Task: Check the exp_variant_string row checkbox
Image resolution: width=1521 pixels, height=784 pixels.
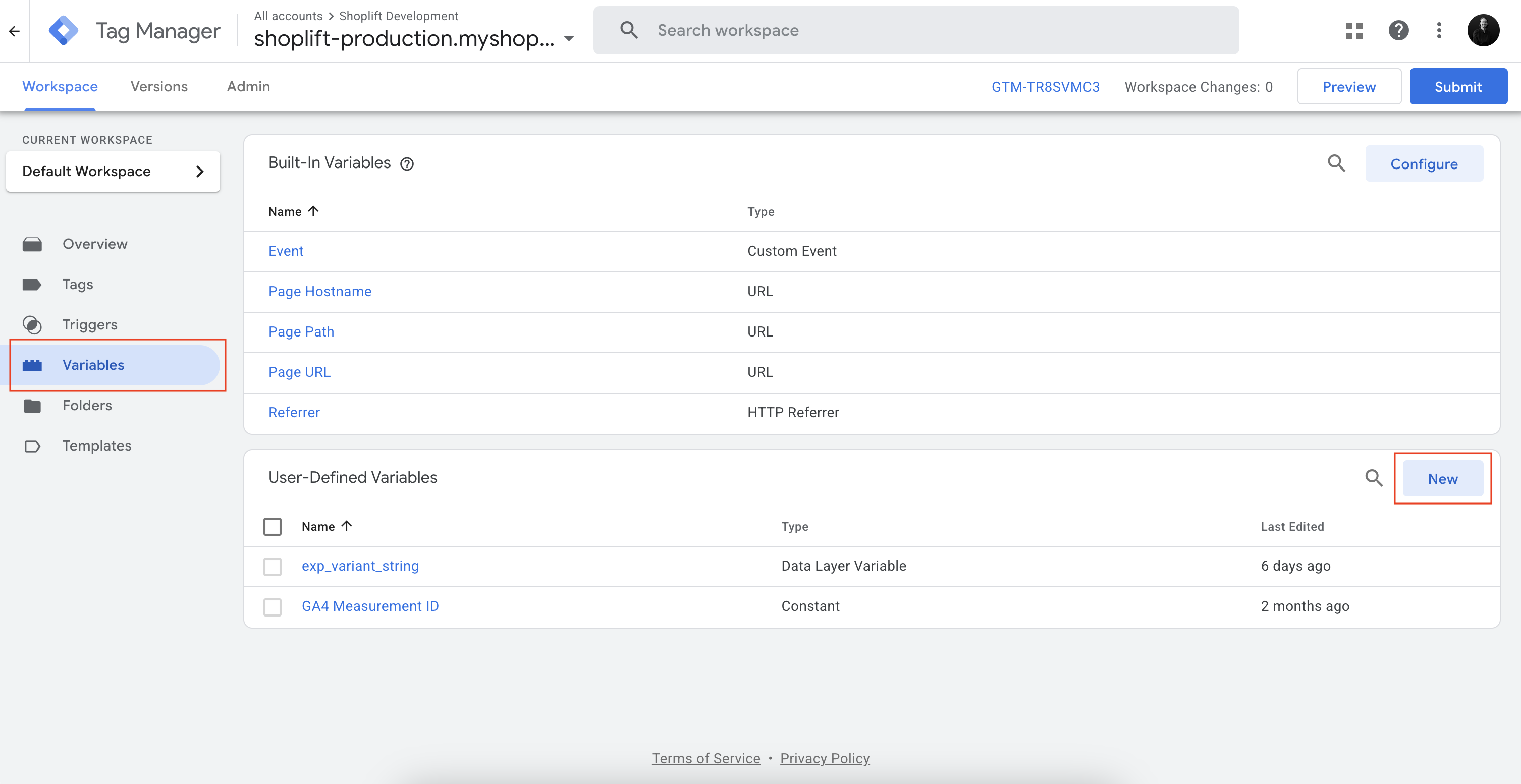Action: coord(272,566)
